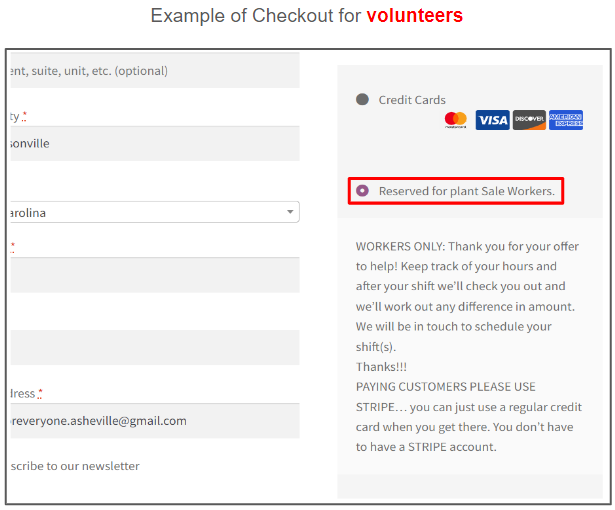This screenshot has height=510, width=615.
Task: Click the Mastercard logo icon
Action: (x=455, y=120)
